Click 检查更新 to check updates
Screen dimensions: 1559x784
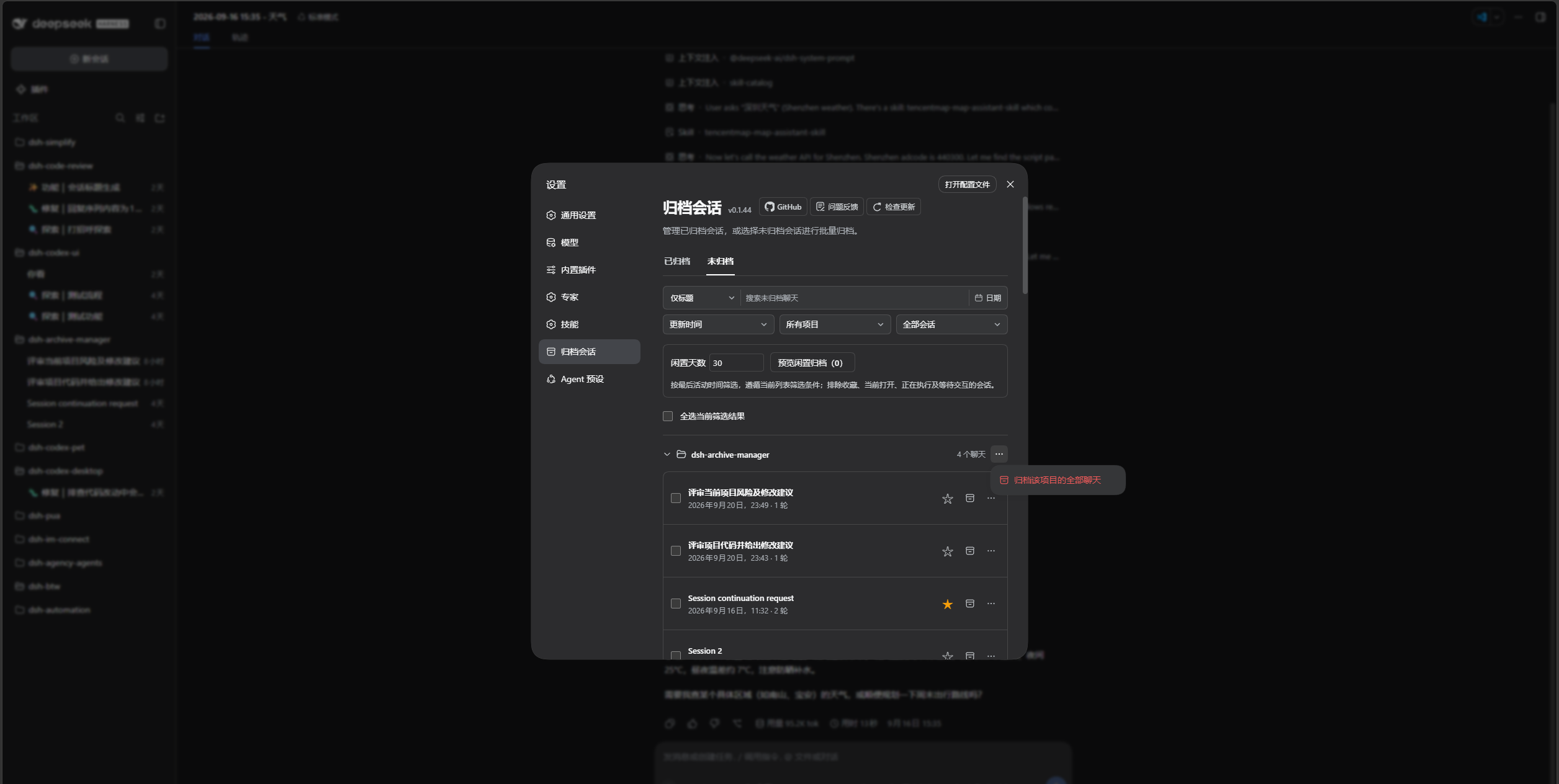(x=894, y=207)
